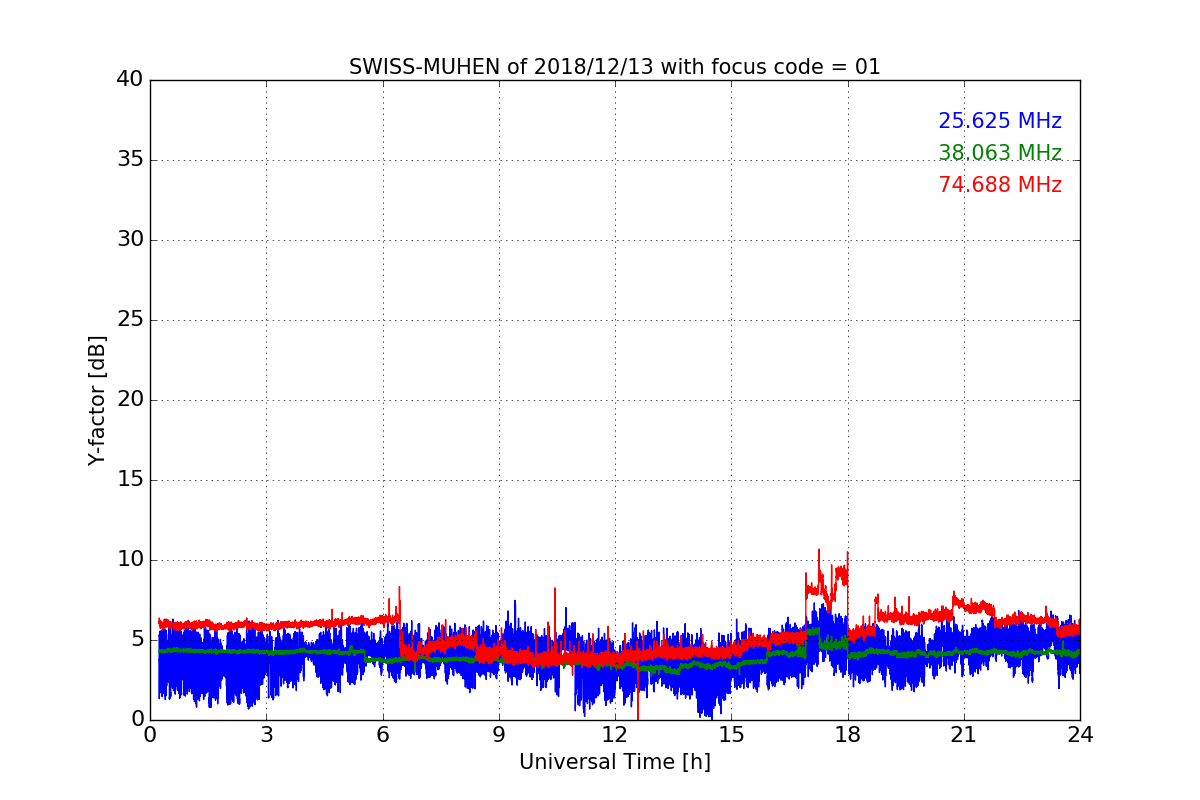Image resolution: width=1200 pixels, height=800 pixels.
Task: Click the y-axis tick value 15
Action: [130, 480]
